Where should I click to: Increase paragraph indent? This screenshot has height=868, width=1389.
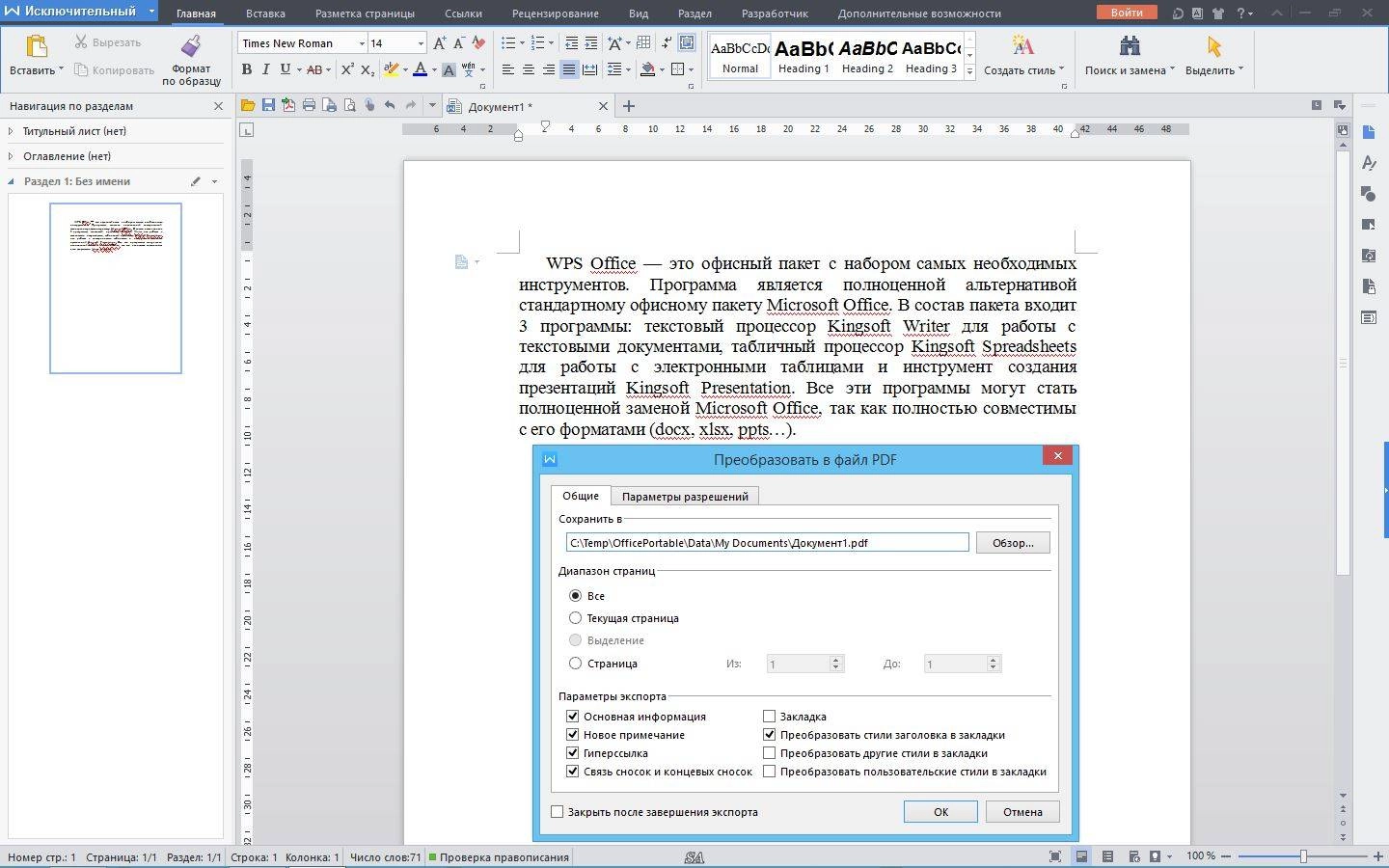point(590,43)
